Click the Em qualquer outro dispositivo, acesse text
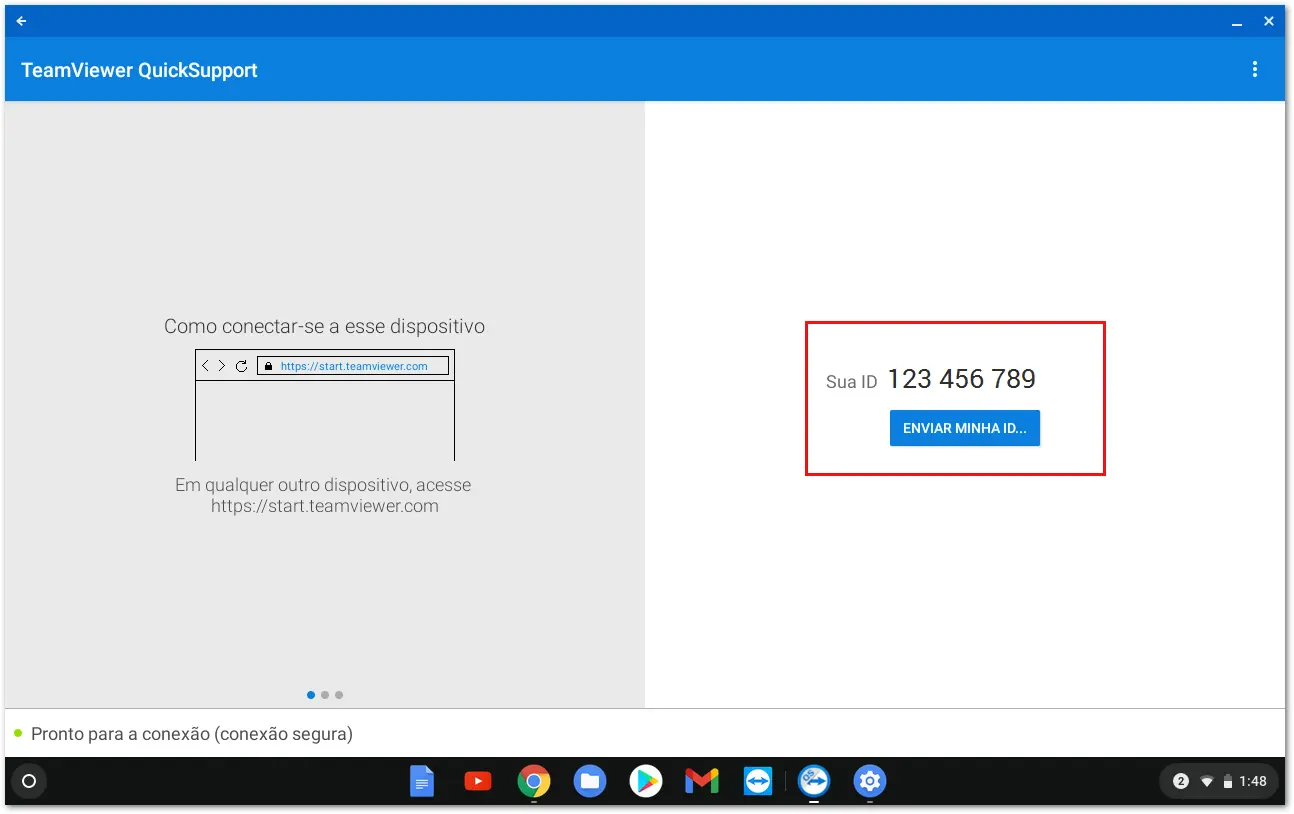The image size is (1294, 814). point(323,485)
